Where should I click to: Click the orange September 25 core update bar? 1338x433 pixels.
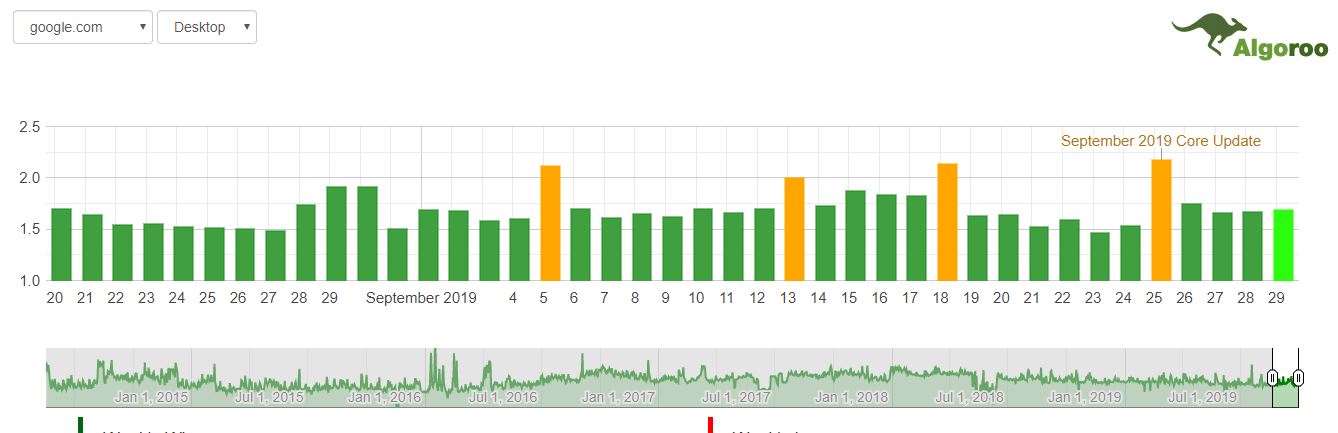[1161, 220]
